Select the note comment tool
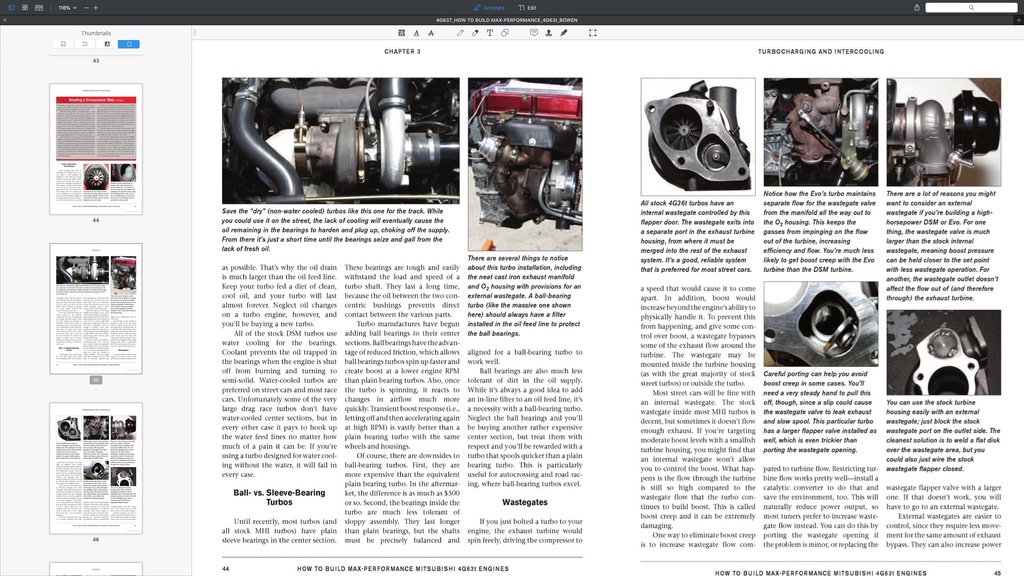The height and width of the screenshot is (576, 1024). pos(534,33)
